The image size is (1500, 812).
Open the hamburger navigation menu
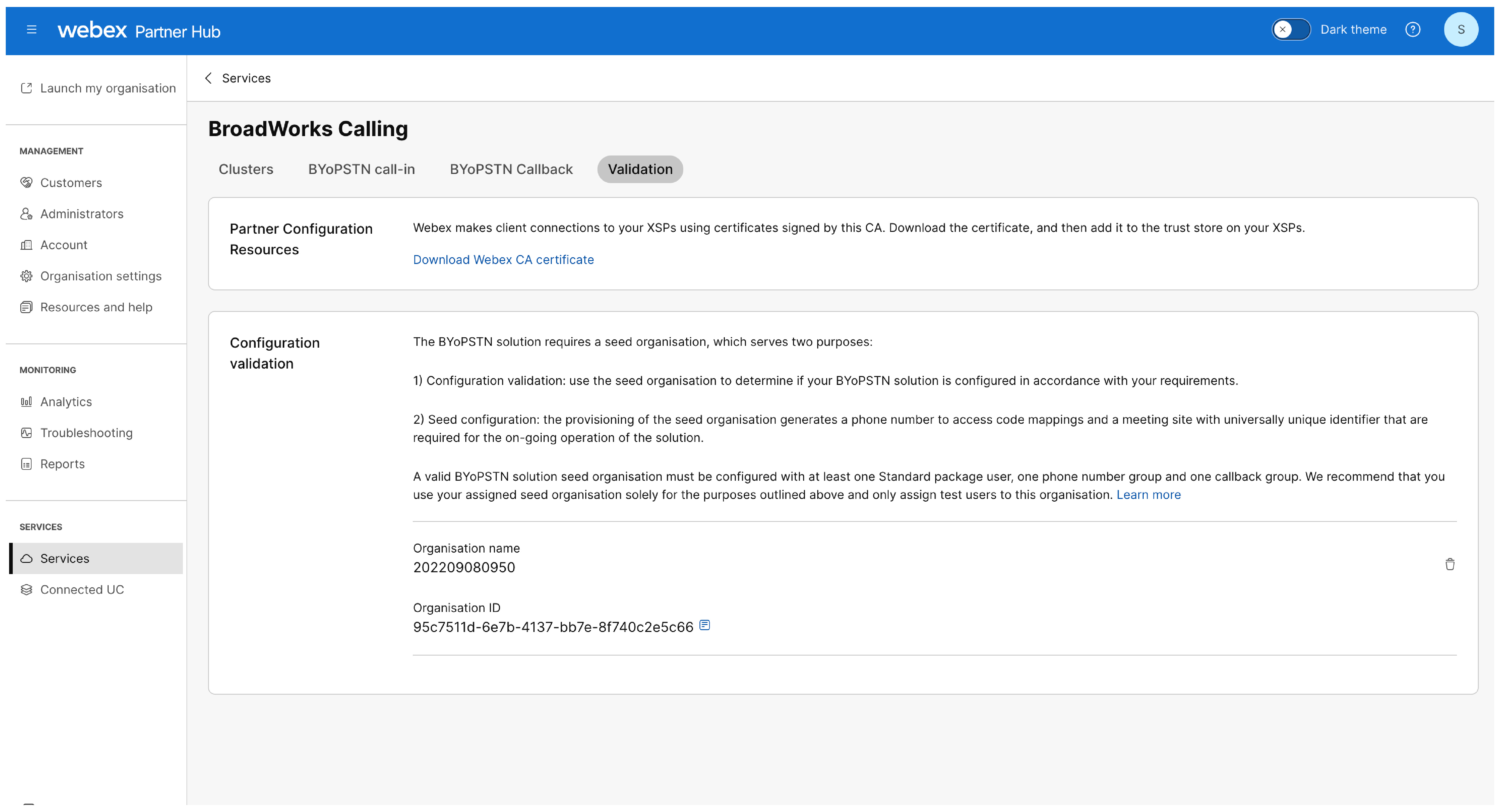pos(32,30)
